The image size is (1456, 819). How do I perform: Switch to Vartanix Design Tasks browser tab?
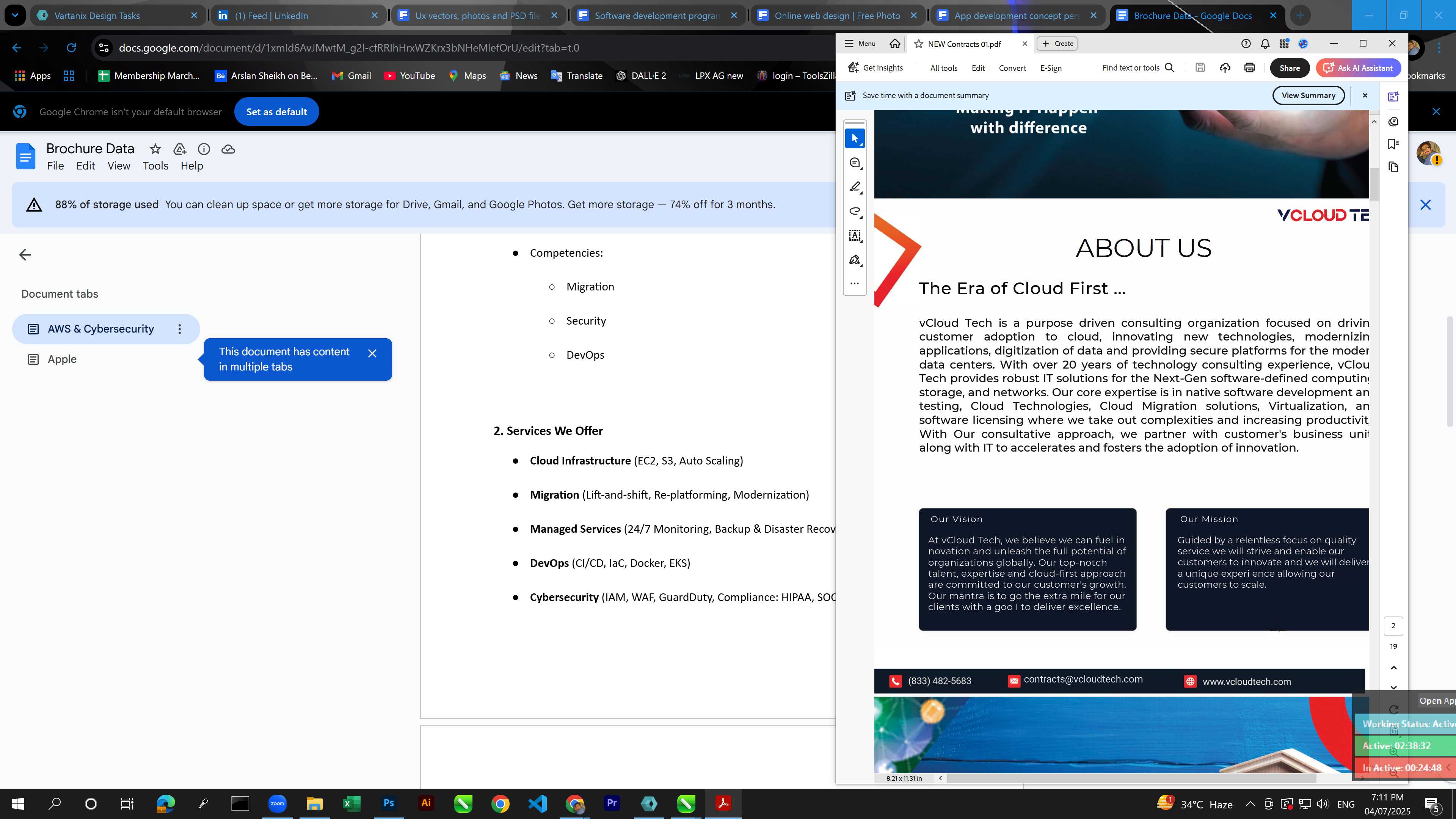(117, 15)
